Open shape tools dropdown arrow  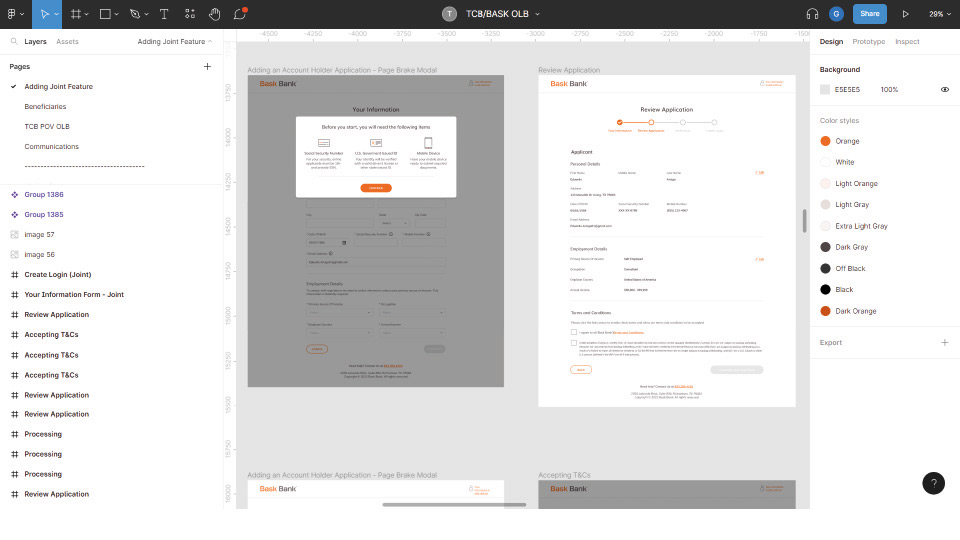coord(116,14)
